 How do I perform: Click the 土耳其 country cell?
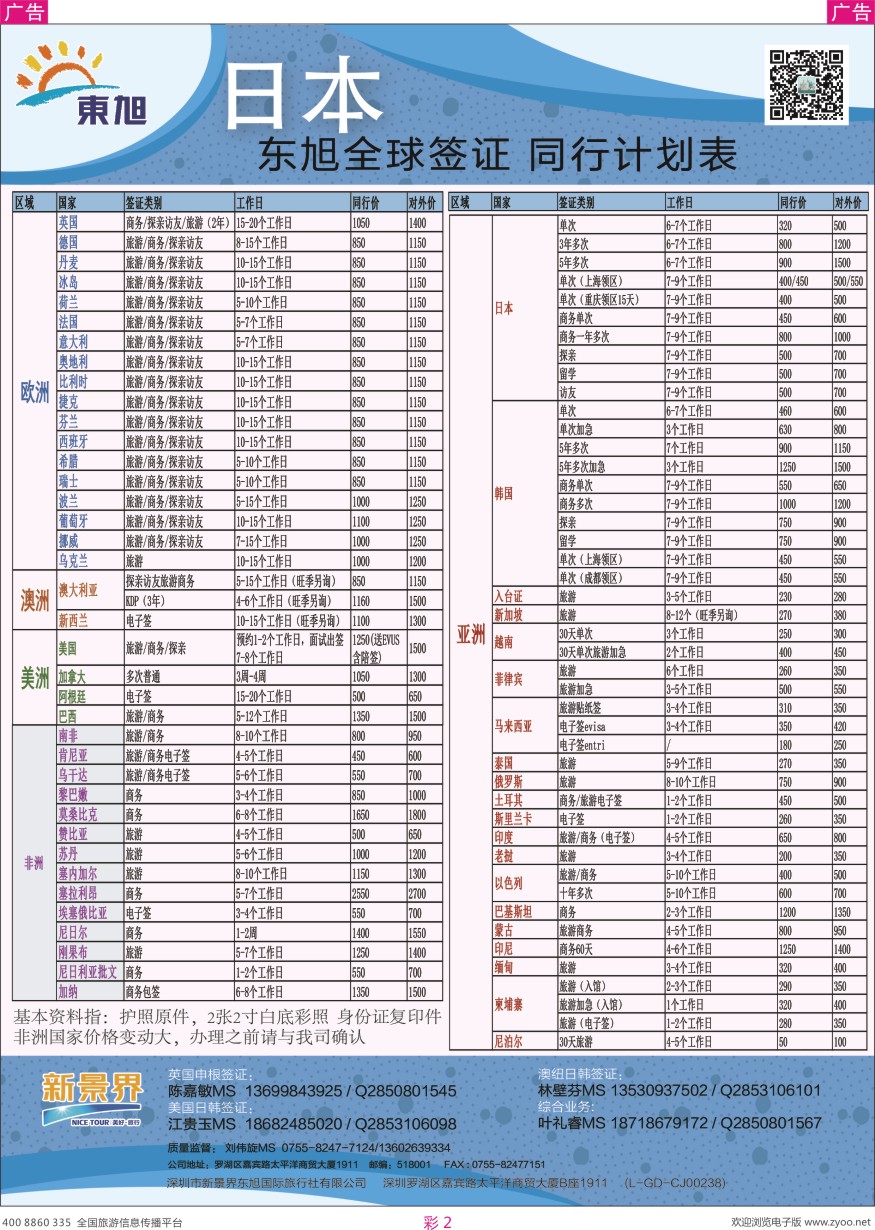tap(524, 801)
